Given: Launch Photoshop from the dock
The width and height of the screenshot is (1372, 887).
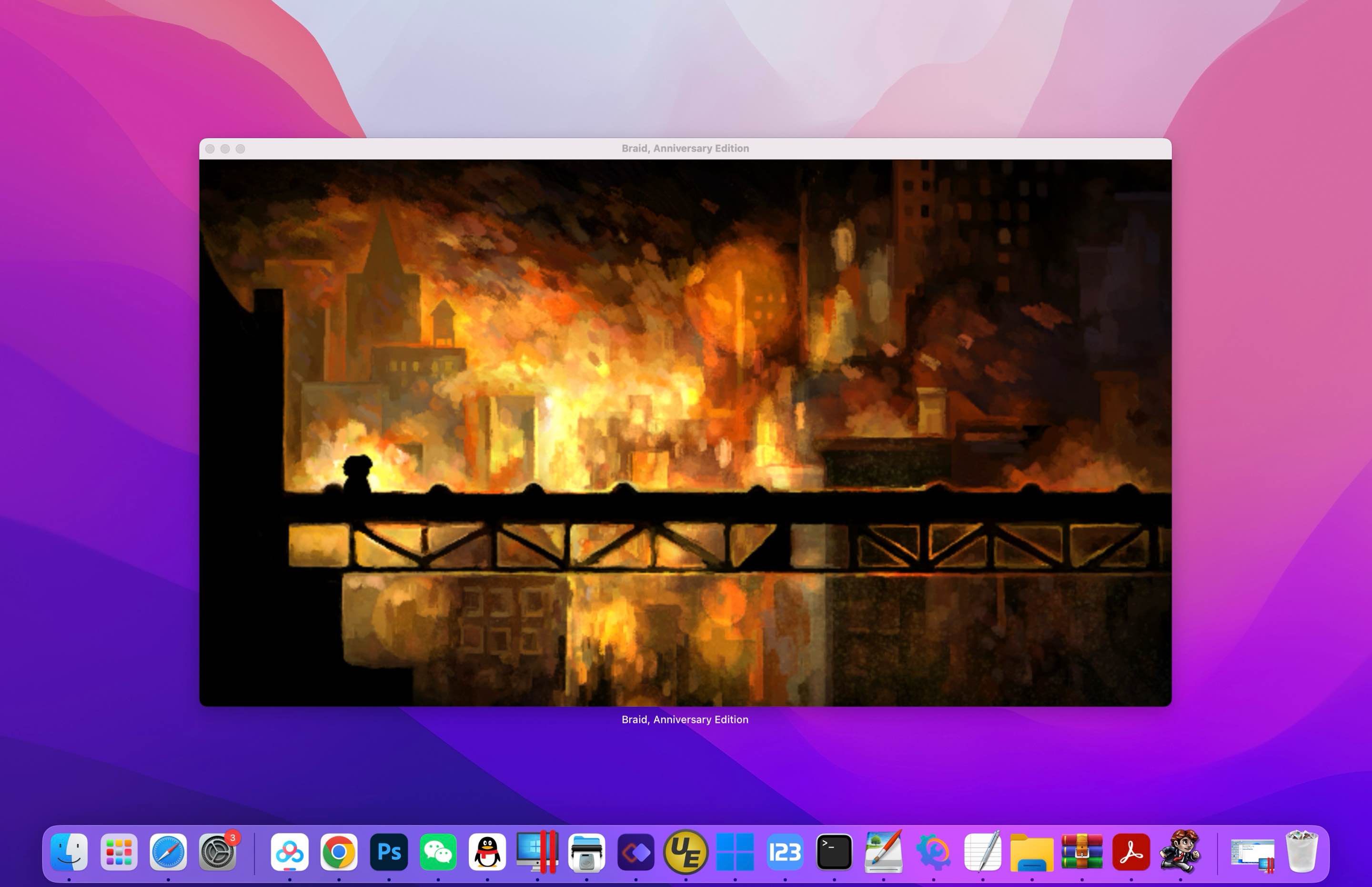Looking at the screenshot, I should [389, 851].
